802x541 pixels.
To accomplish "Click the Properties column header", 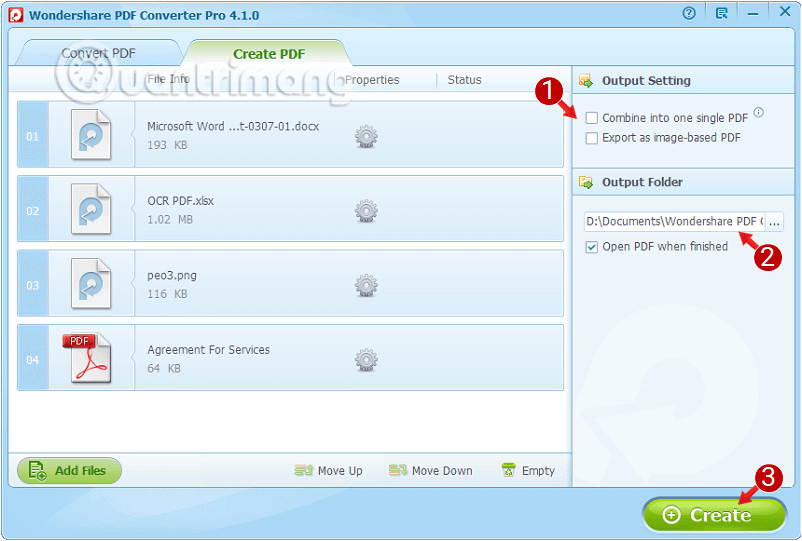I will [372, 80].
